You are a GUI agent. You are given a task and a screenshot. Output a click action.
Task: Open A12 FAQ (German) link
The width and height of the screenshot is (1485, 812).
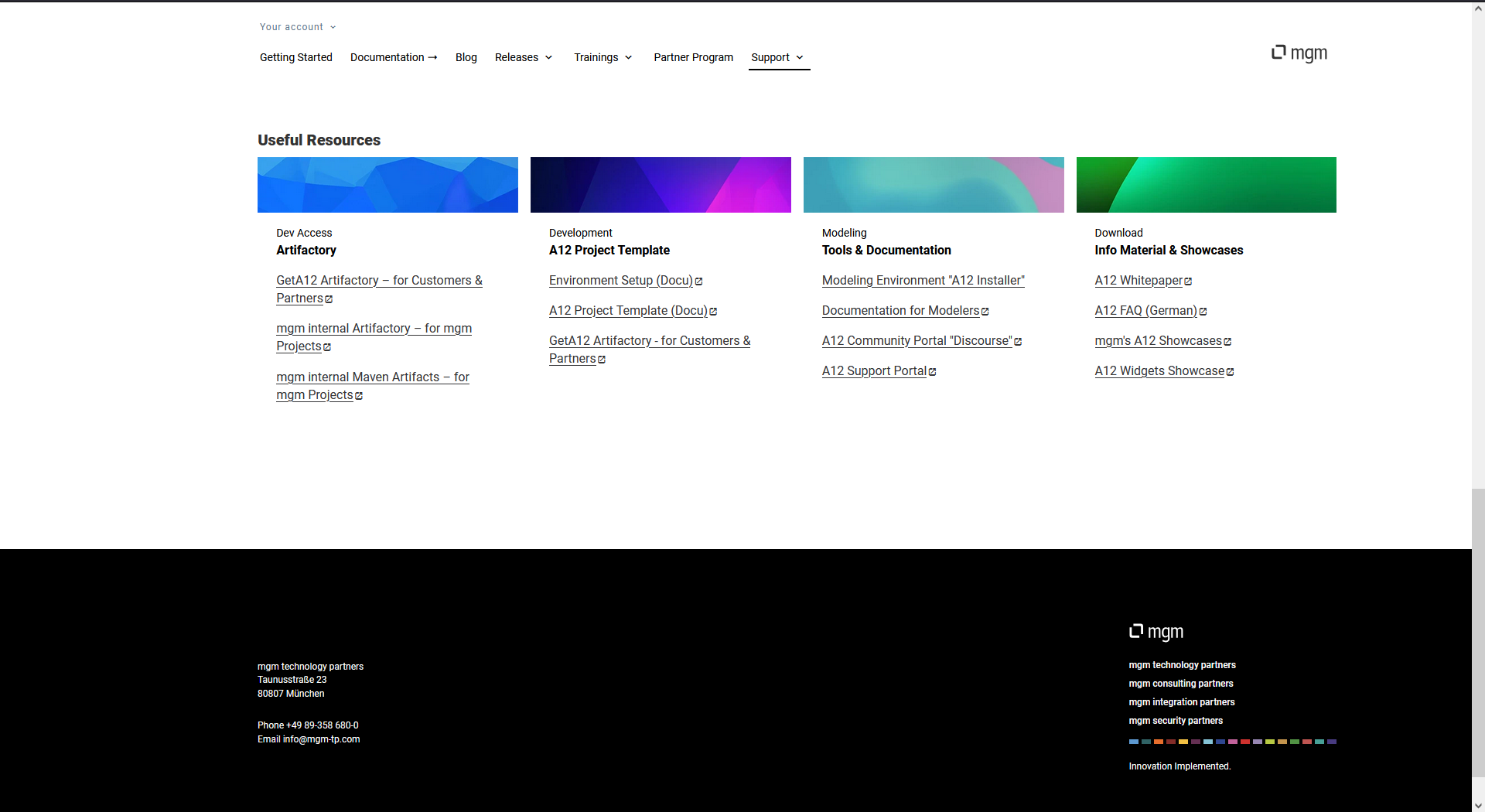[1146, 311]
